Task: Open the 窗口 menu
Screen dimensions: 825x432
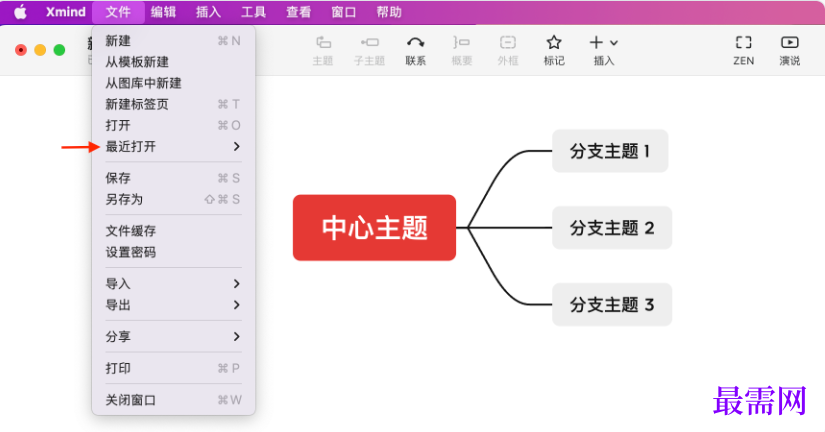Action: (x=344, y=12)
